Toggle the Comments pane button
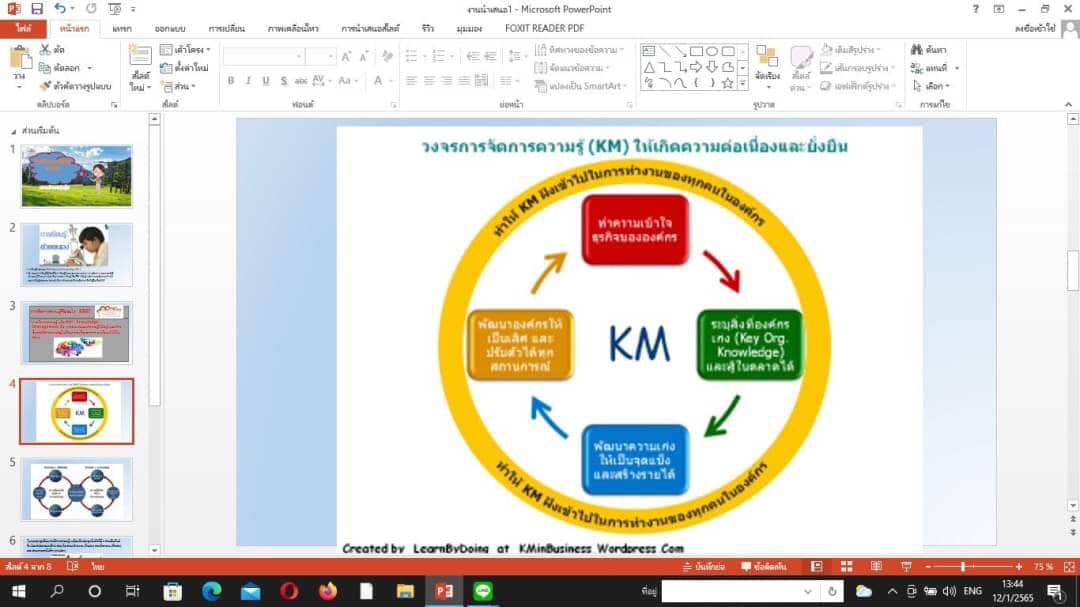The width and height of the screenshot is (1080, 607). click(x=764, y=567)
